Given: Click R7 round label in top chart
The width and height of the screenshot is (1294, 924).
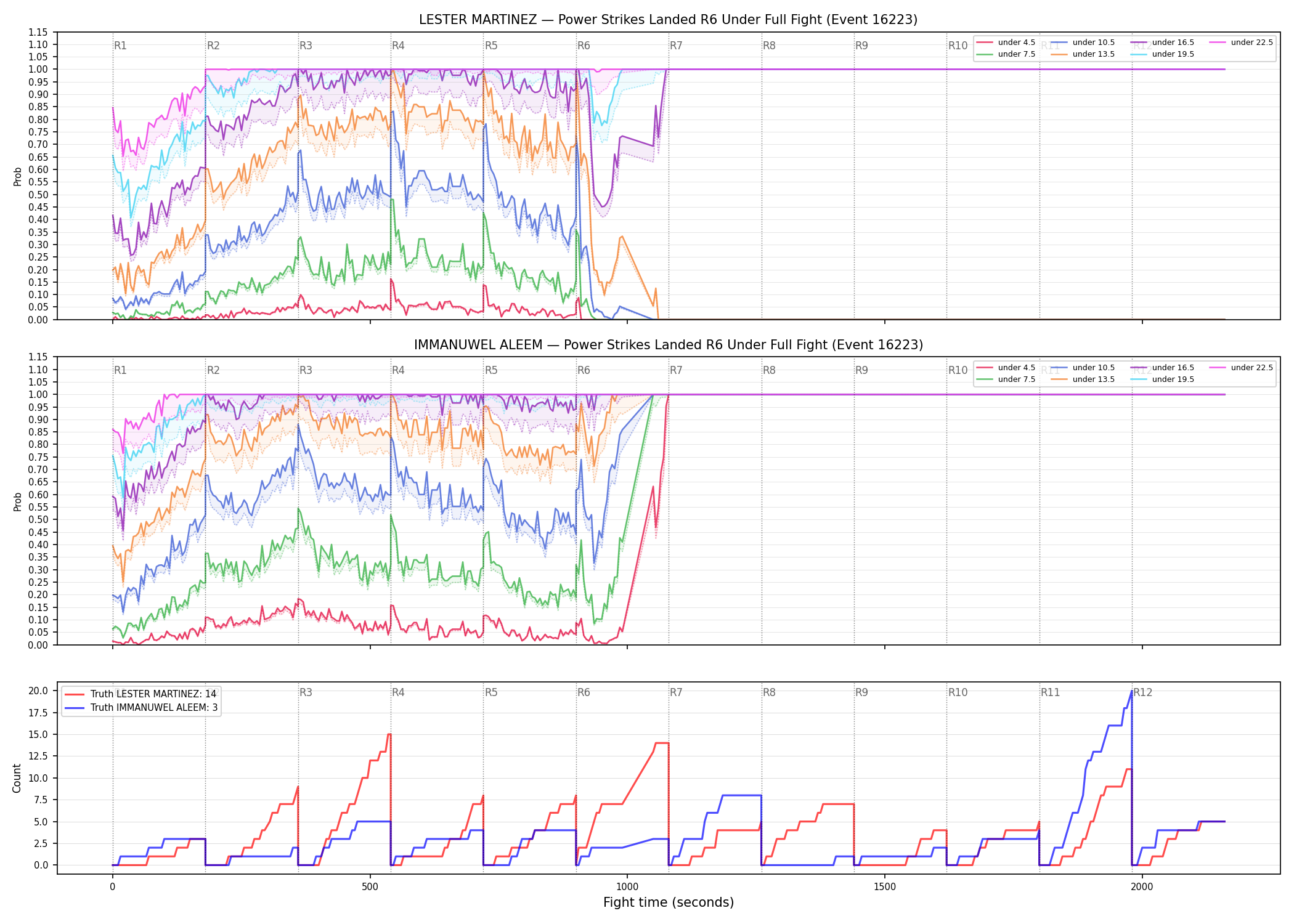Looking at the screenshot, I should click(x=676, y=46).
